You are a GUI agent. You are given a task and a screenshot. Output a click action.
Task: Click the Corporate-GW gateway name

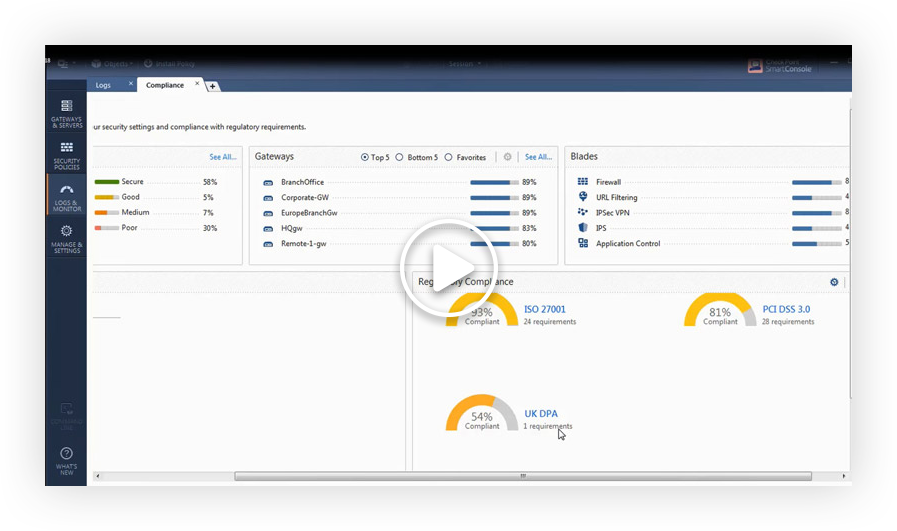tap(305, 197)
